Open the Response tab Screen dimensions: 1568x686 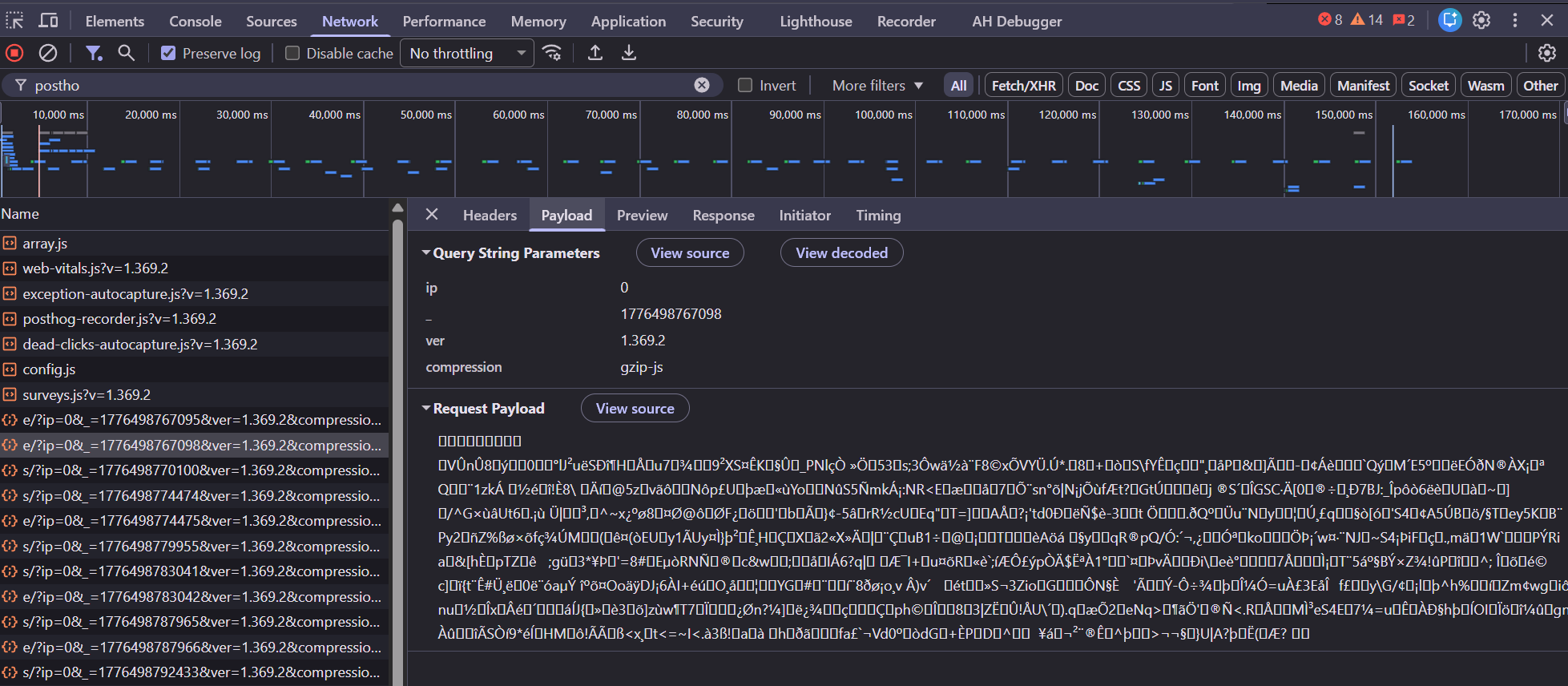724,215
